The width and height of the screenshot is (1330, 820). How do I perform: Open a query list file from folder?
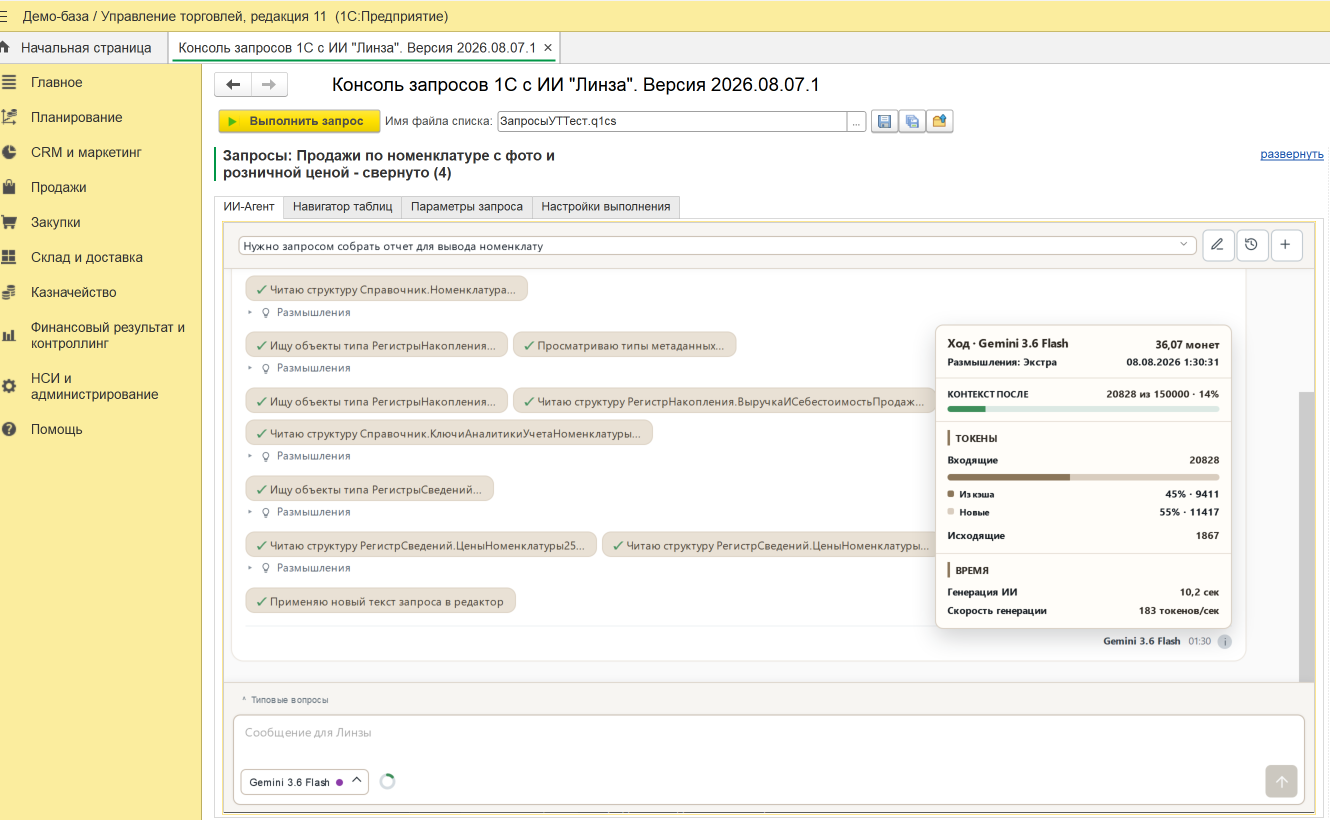tap(940, 121)
